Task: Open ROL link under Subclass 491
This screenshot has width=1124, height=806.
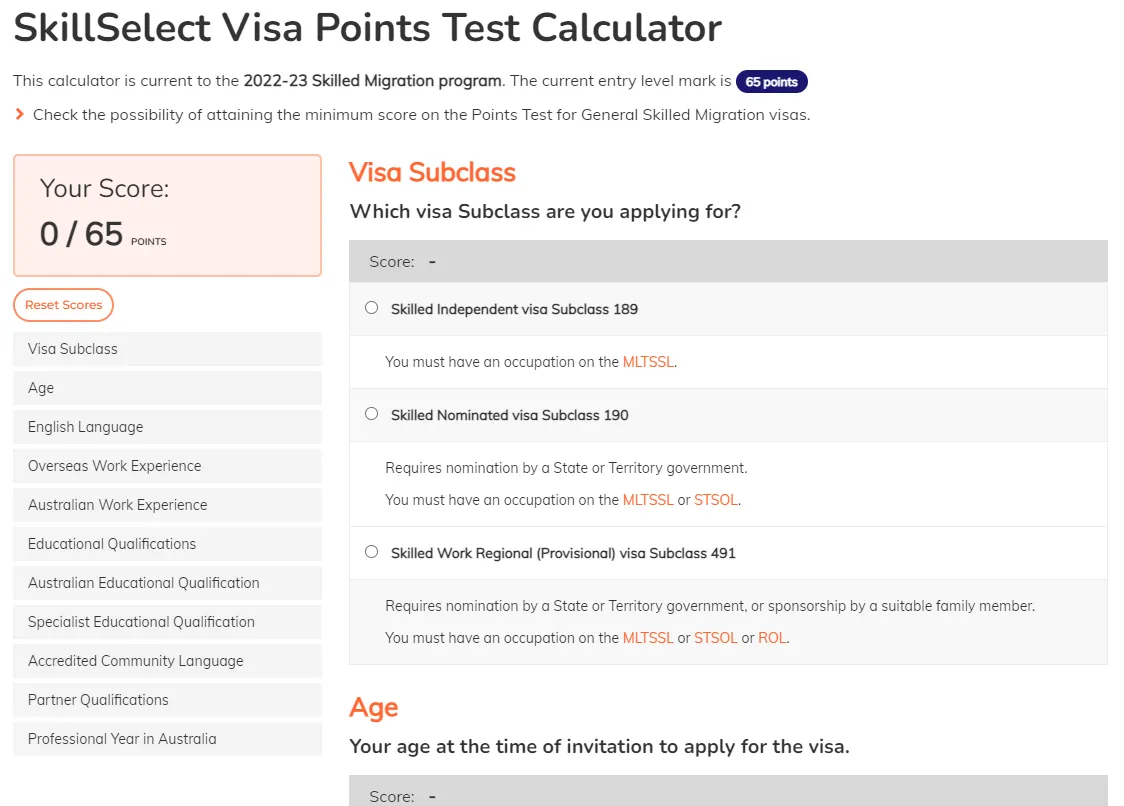Action: click(x=772, y=638)
